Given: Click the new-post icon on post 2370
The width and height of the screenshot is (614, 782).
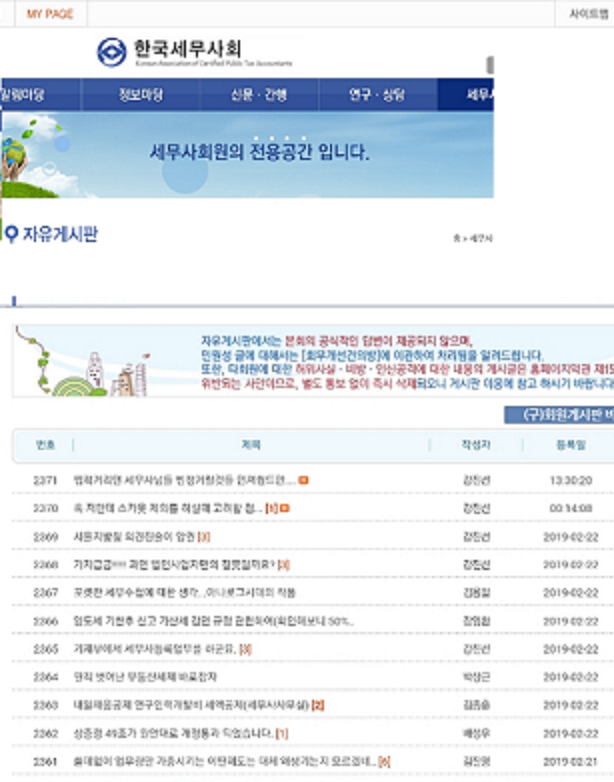Looking at the screenshot, I should [285, 508].
